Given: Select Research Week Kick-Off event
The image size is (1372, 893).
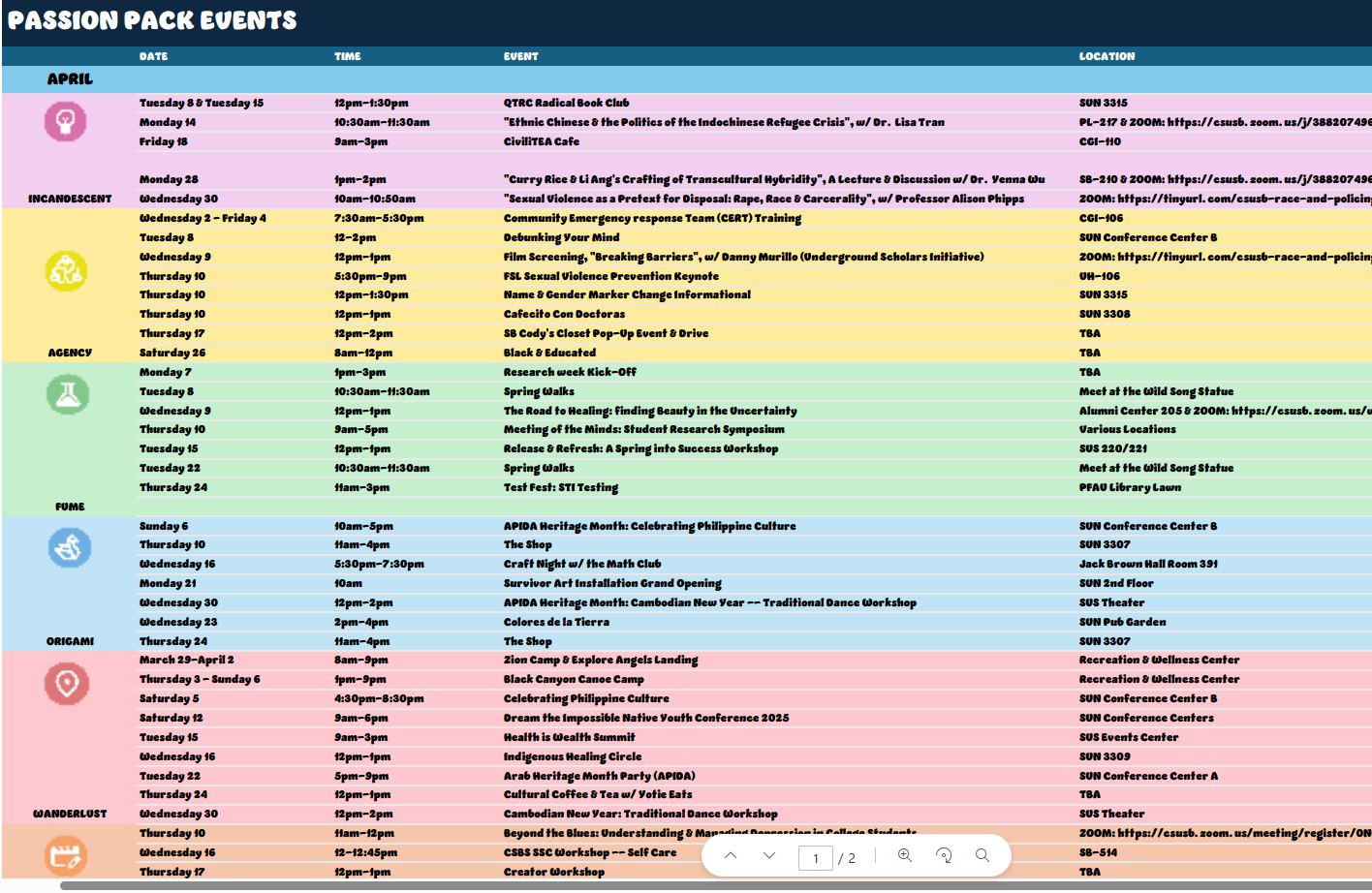Looking at the screenshot, I should pos(570,372).
